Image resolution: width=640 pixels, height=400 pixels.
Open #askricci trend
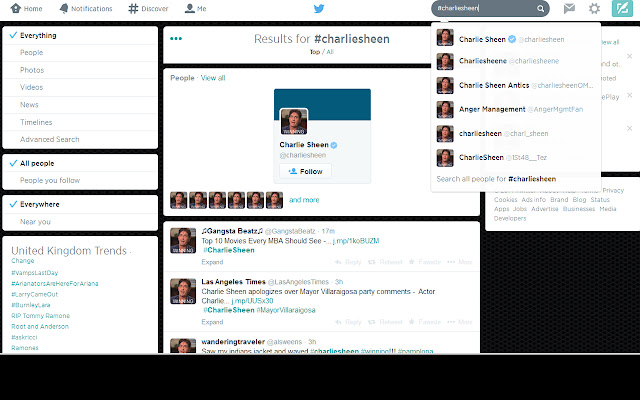point(24,337)
